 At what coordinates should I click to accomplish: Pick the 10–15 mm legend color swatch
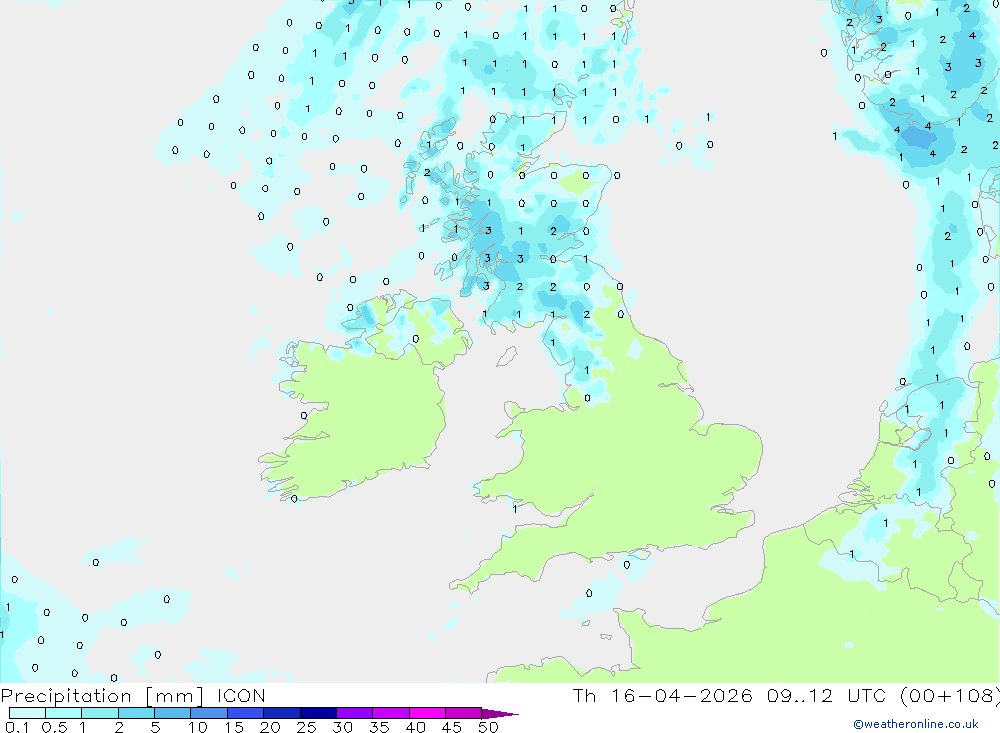[x=209, y=713]
